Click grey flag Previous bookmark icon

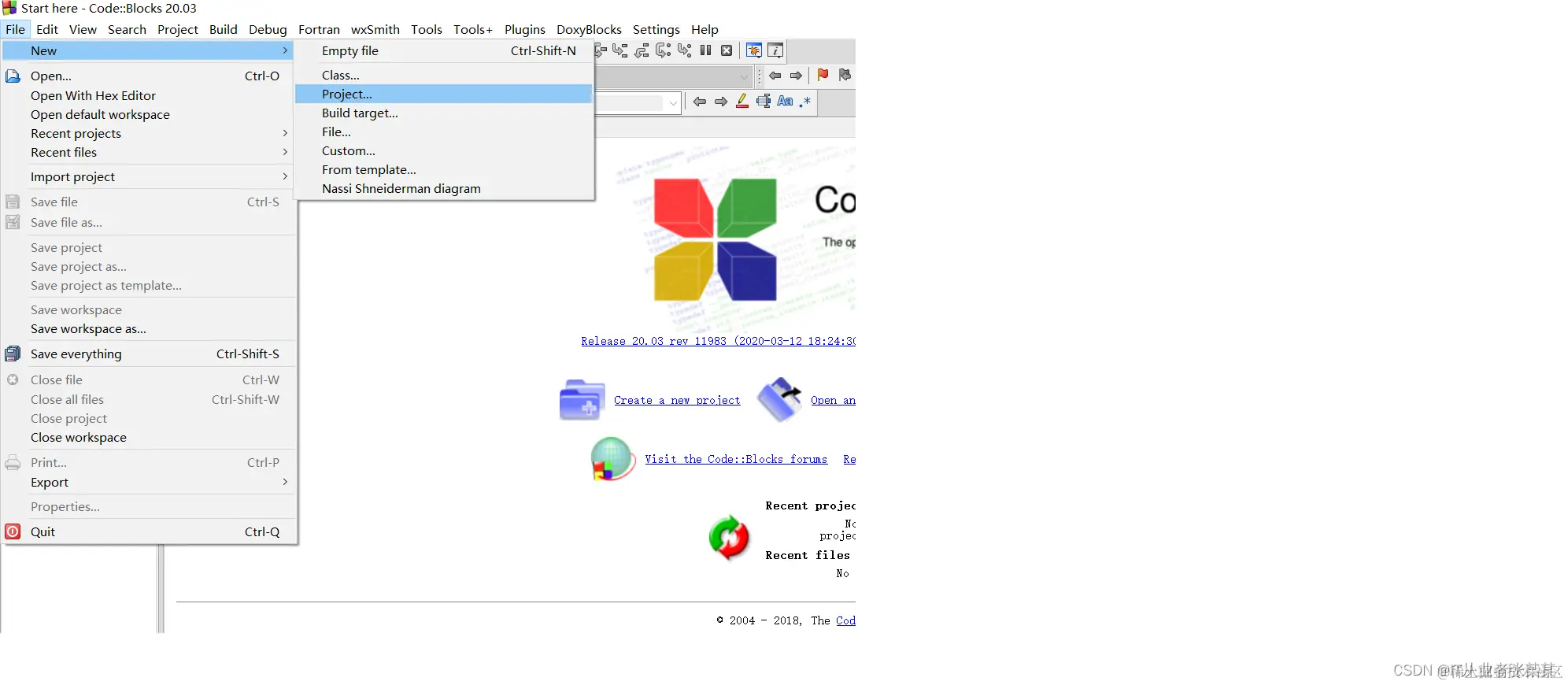pos(845,75)
